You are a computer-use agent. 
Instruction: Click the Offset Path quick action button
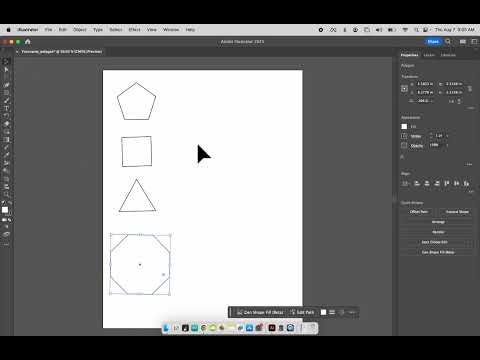click(x=419, y=212)
